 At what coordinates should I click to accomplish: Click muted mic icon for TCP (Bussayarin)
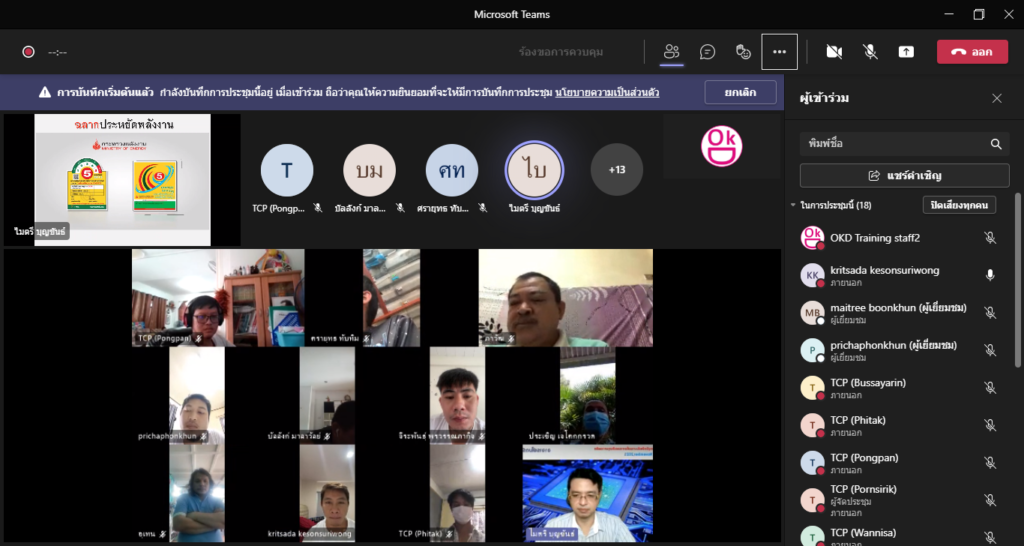coord(990,388)
